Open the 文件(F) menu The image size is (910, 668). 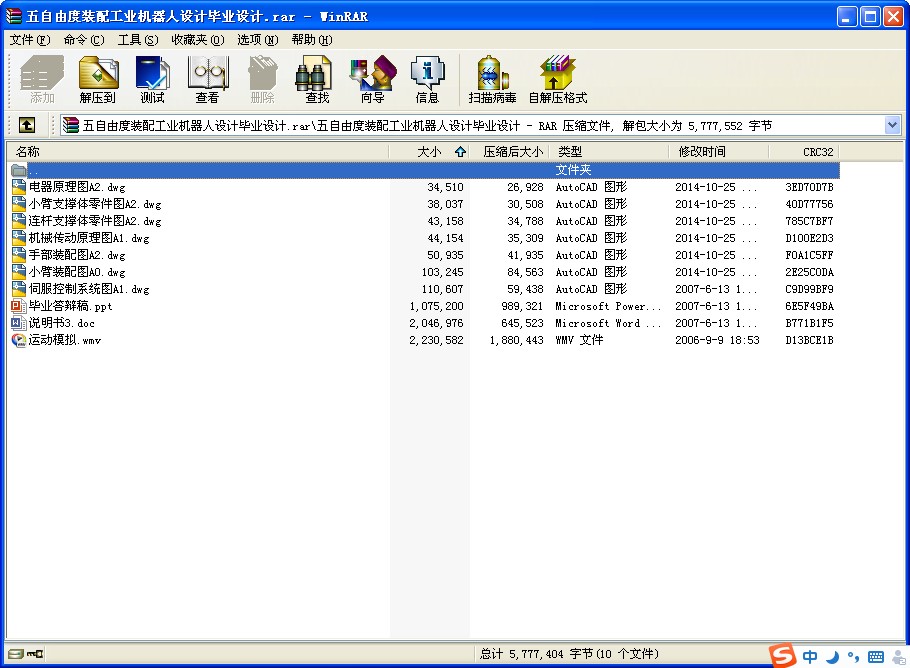click(29, 40)
